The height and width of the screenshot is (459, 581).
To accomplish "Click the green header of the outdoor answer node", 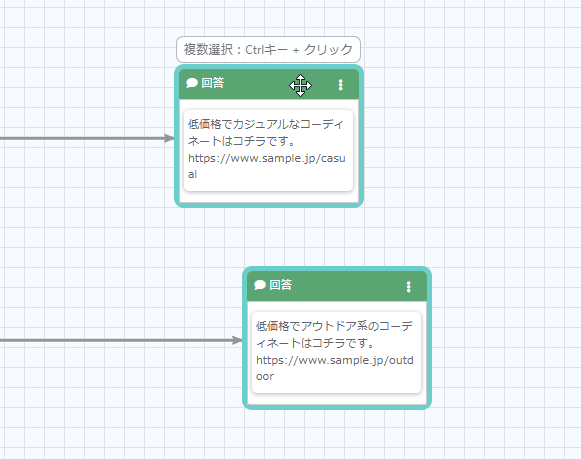I will pyautogui.click(x=337, y=286).
